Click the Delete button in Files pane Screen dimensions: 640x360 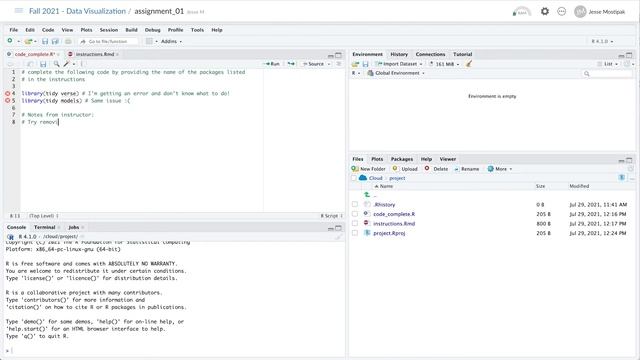[x=436, y=169]
